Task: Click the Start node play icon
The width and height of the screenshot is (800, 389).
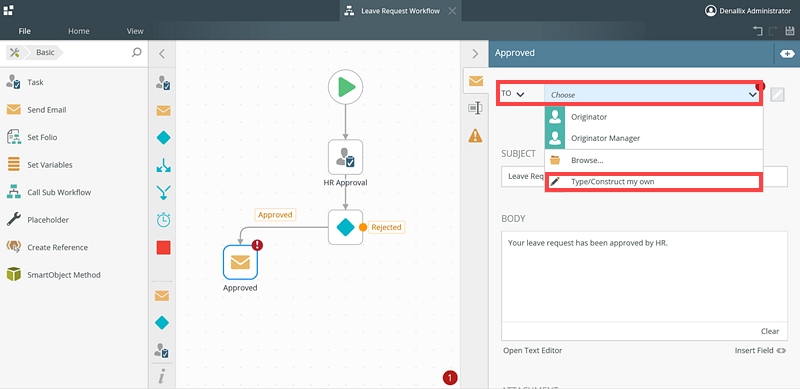Action: (x=345, y=87)
